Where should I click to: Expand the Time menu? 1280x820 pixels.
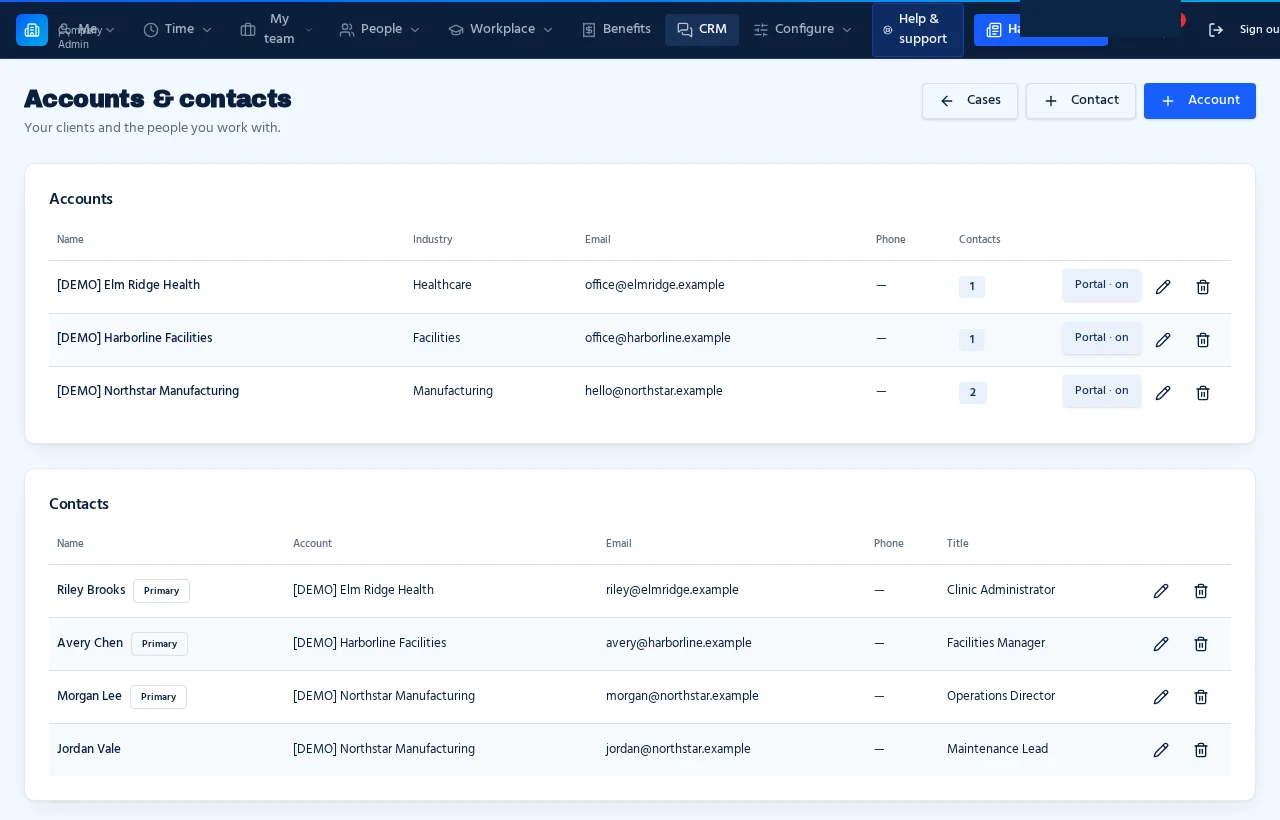coord(178,30)
